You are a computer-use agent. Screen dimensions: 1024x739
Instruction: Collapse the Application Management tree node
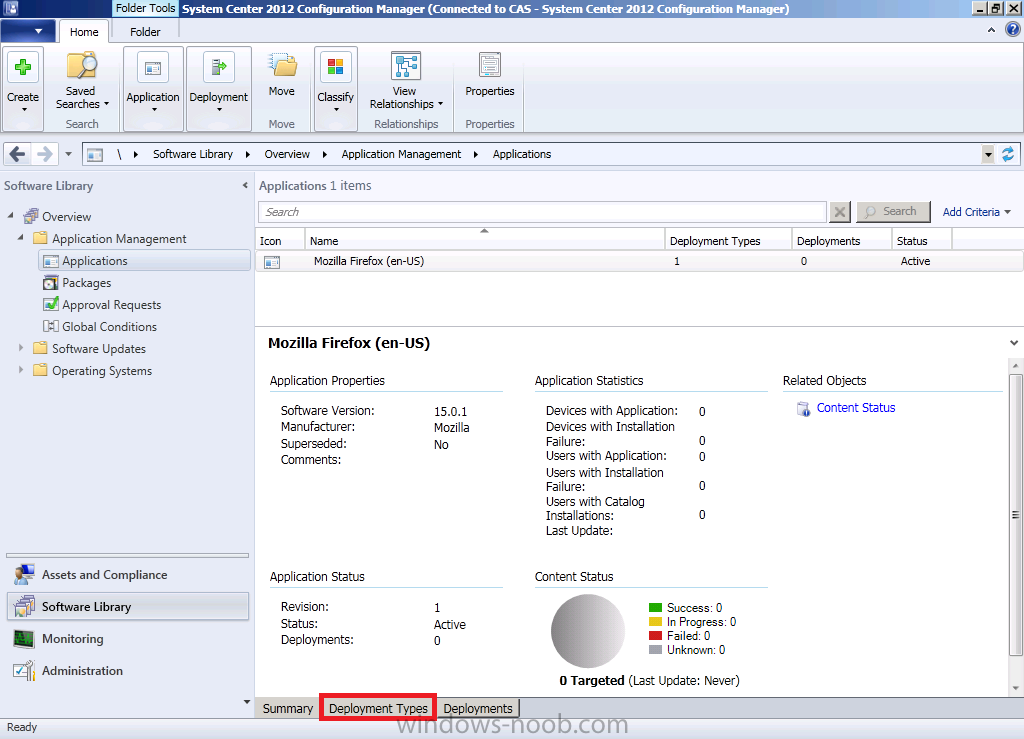pyautogui.click(x=20, y=238)
